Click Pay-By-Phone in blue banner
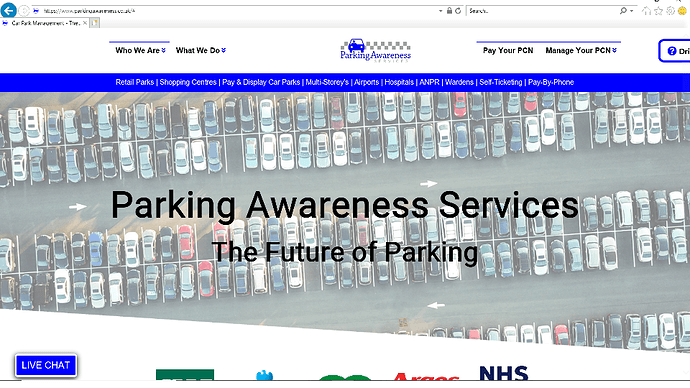690x388 pixels. (x=551, y=82)
